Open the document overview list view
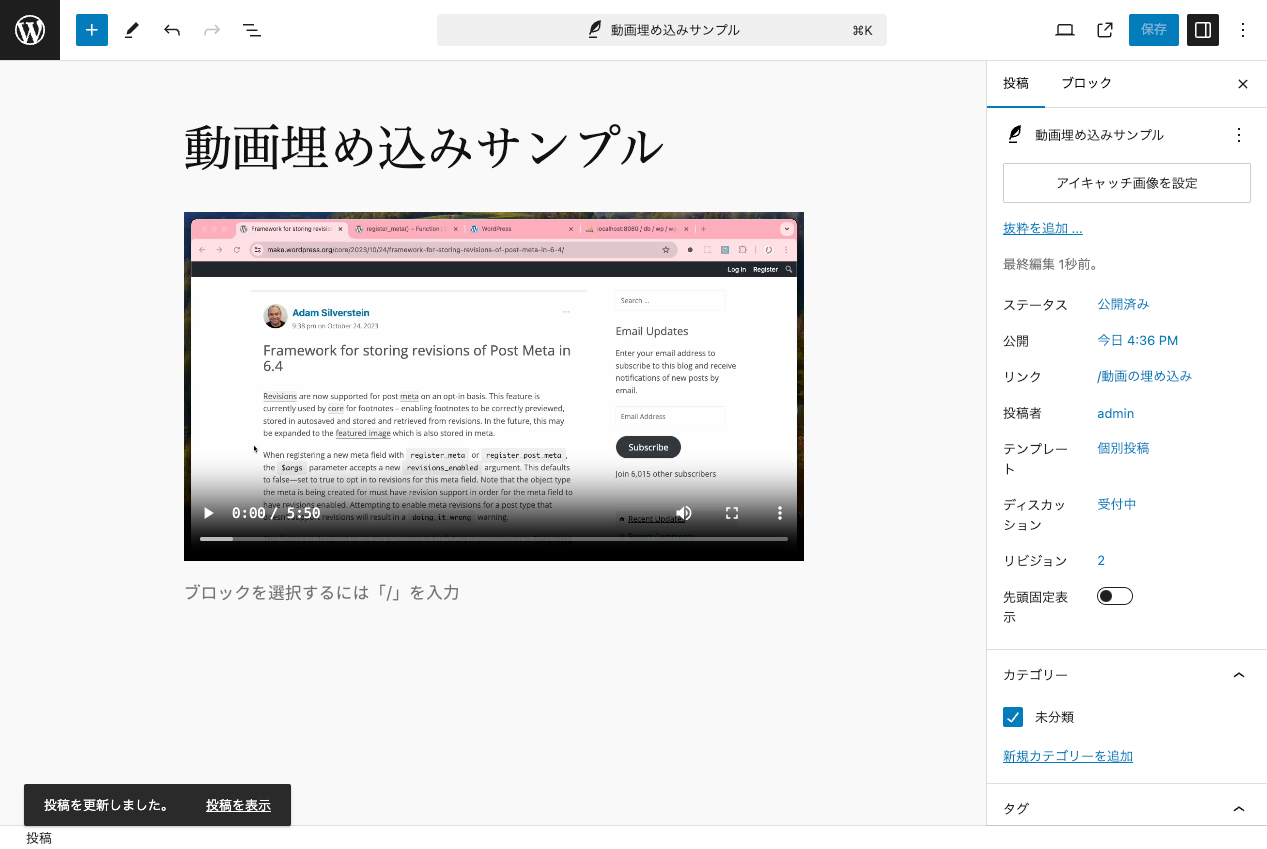 [252, 30]
